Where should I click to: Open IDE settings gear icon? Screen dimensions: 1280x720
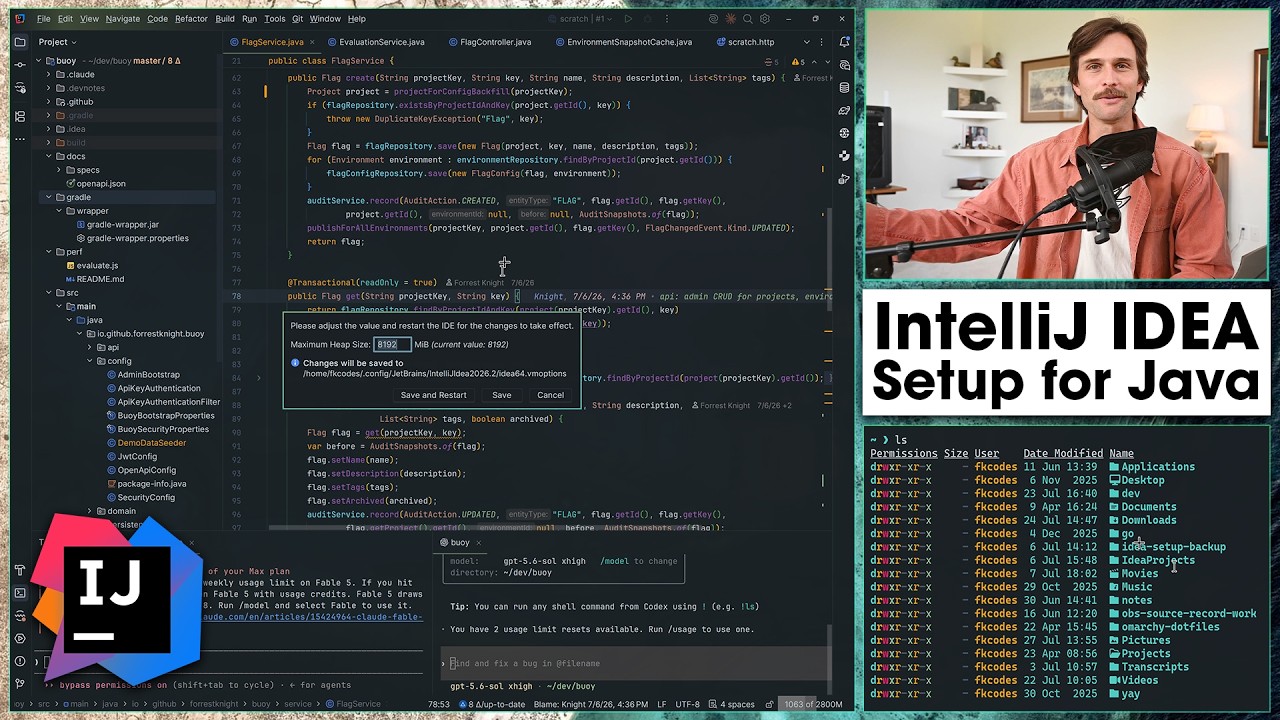point(765,19)
